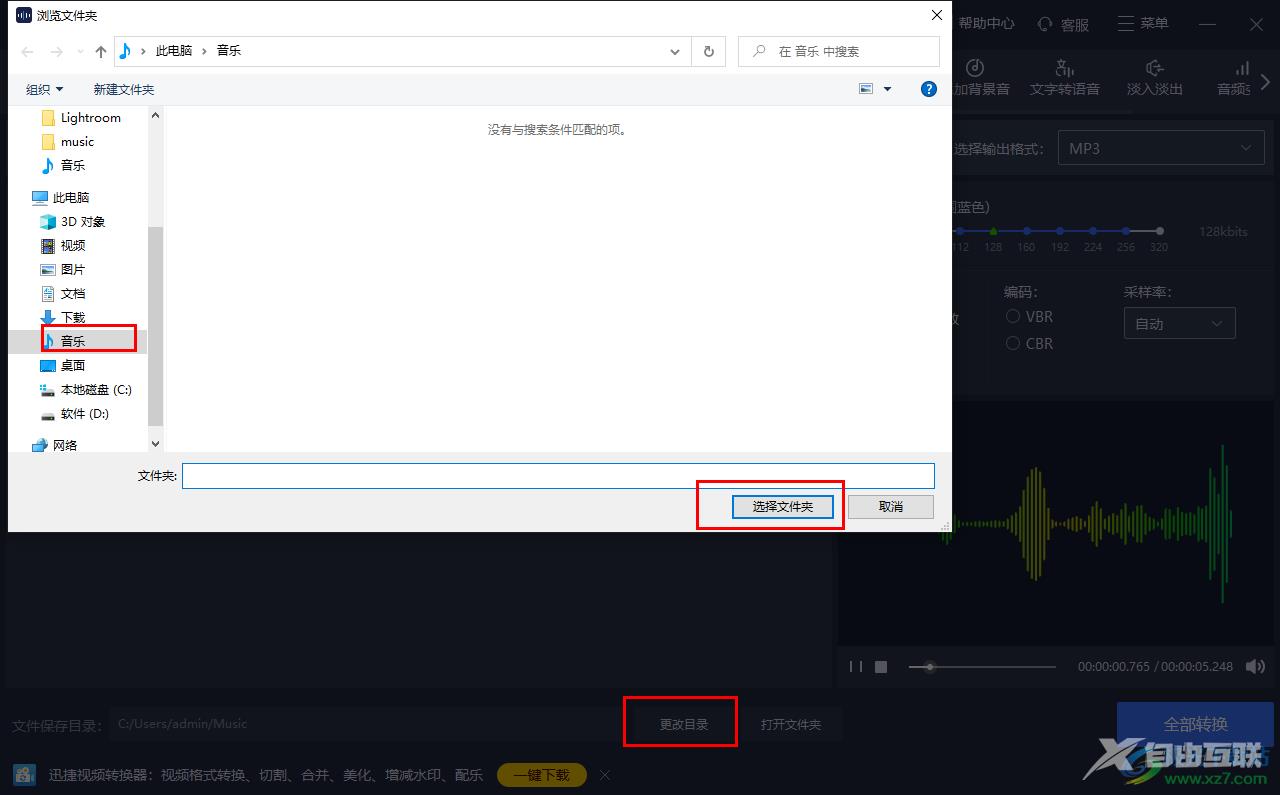Open 图片 folder in tree

coord(72,269)
